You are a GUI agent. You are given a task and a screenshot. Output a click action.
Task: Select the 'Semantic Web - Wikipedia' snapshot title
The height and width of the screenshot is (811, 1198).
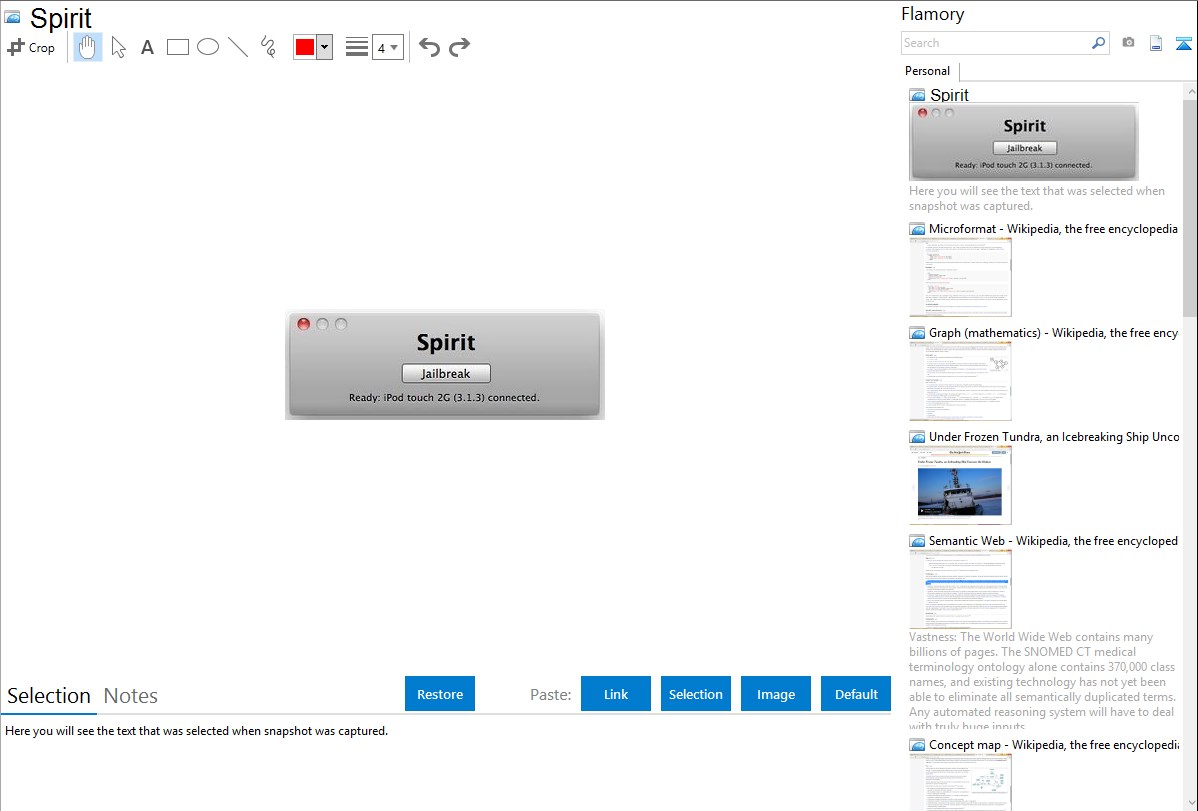click(x=1054, y=541)
